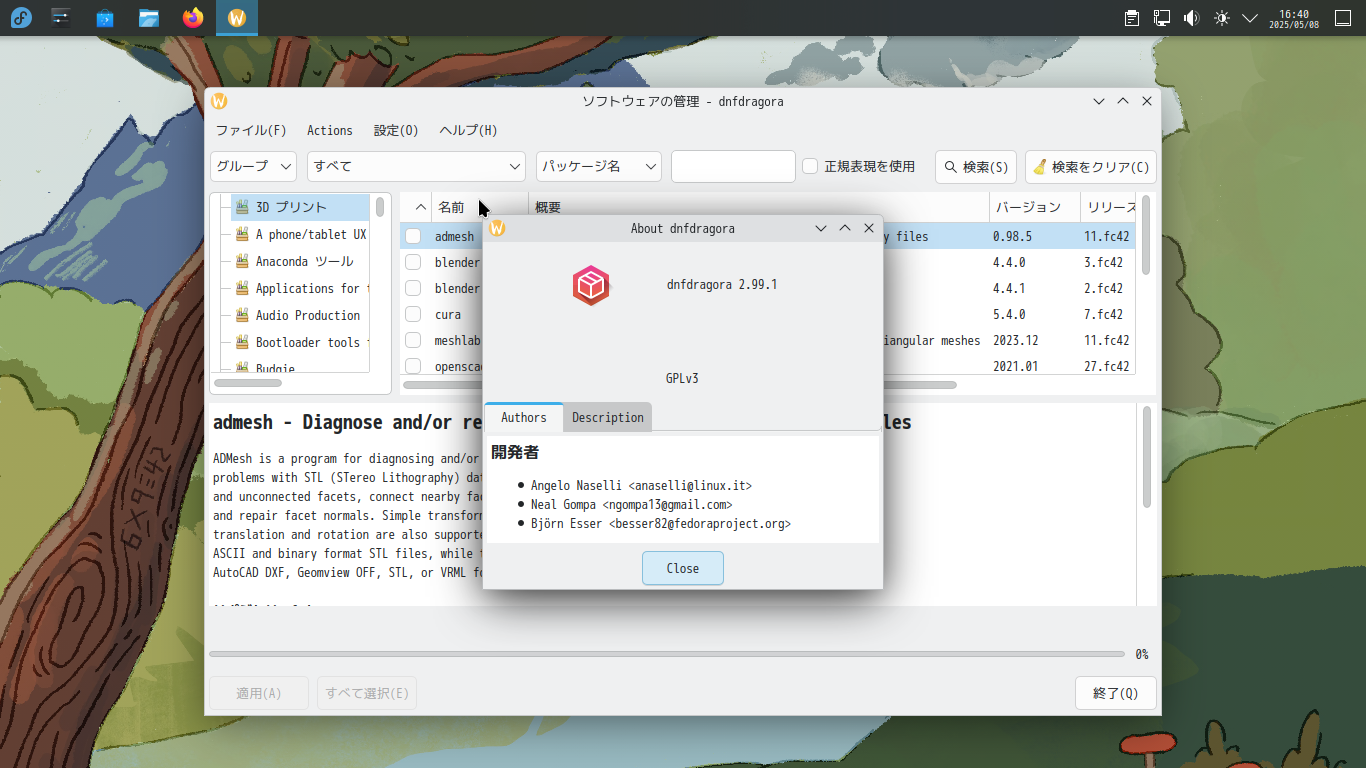Screen dimensions: 1366x768
Task: Tick the checkbox for cura package
Action: 413,314
